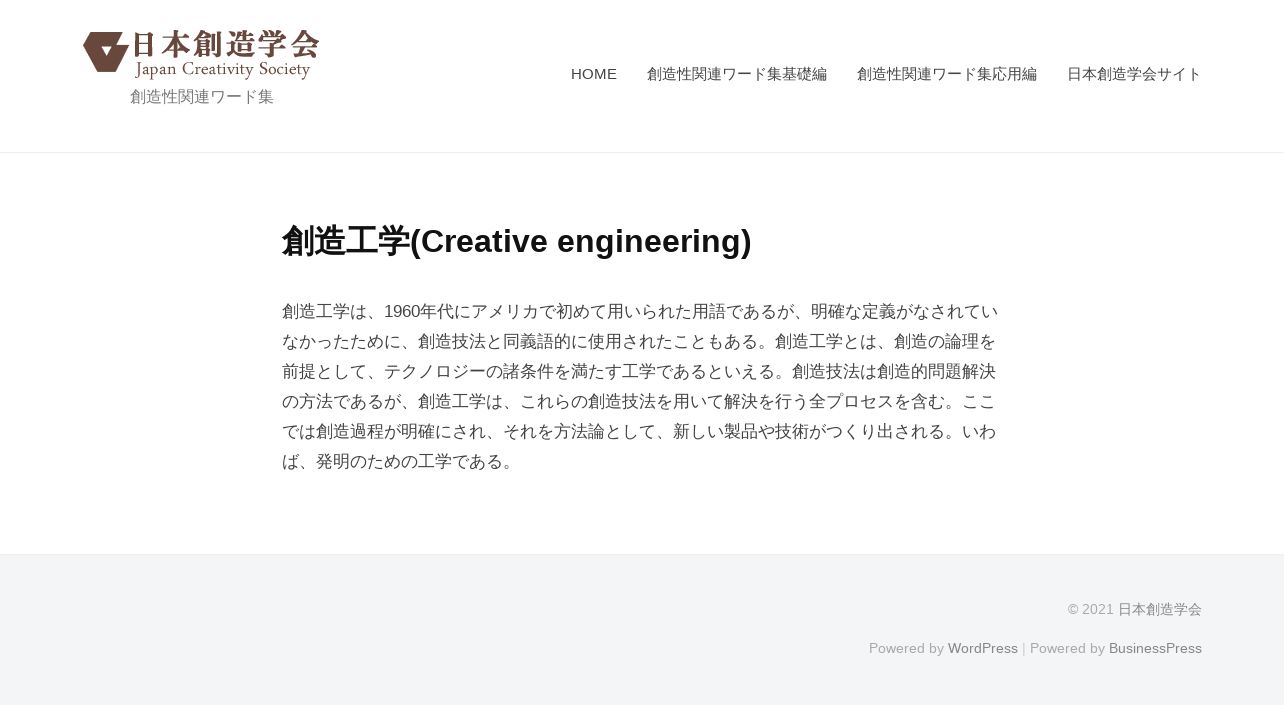Screen dimensions: 1284x705
Task: Open the WordPress footer link
Action: pyautogui.click(x=983, y=648)
